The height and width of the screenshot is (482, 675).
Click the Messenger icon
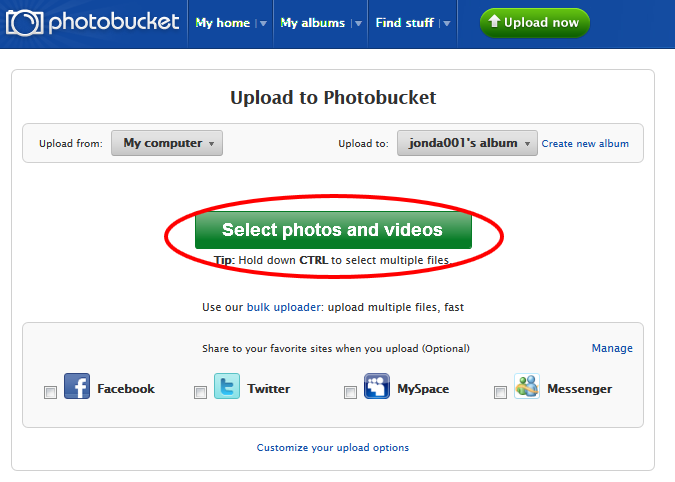[x=526, y=386]
